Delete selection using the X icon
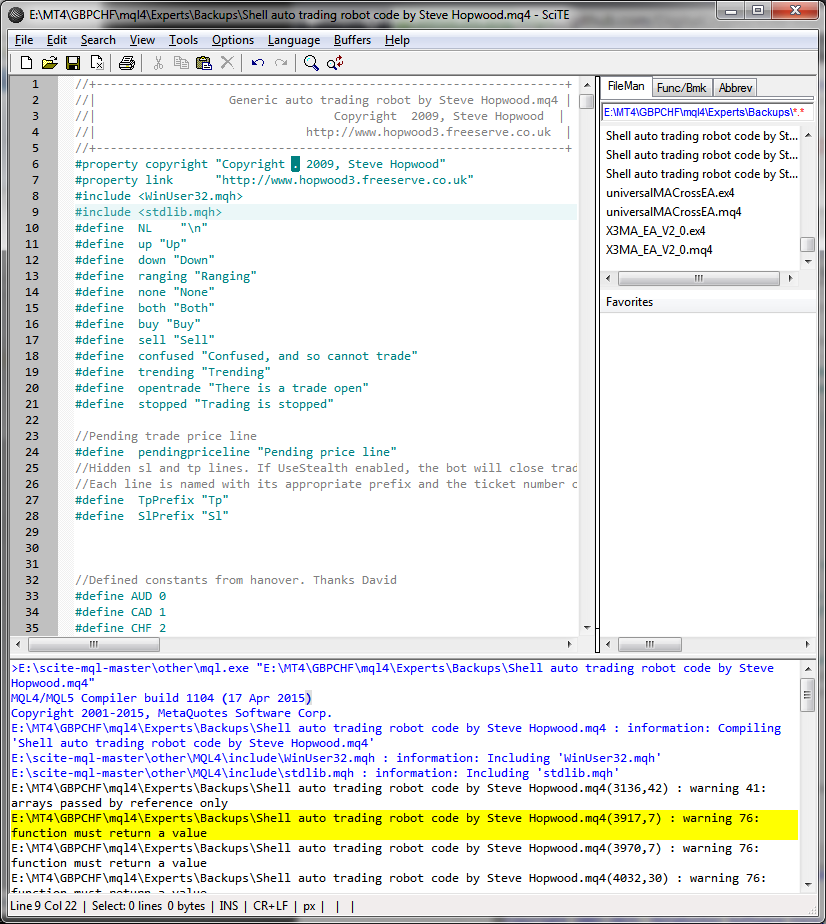The height and width of the screenshot is (924, 826). (227, 62)
